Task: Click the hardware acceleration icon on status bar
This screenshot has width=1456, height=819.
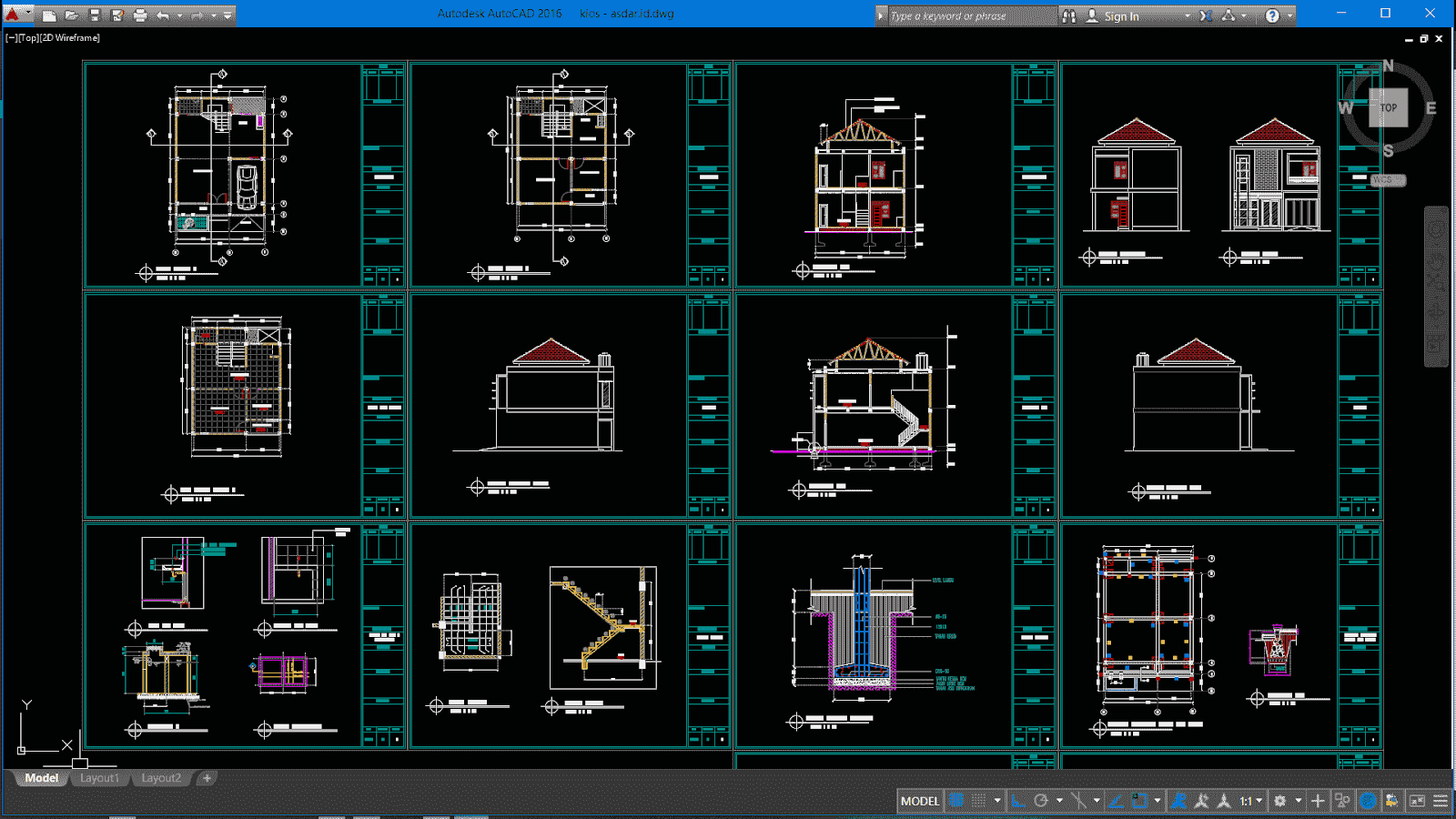Action: point(1368,801)
